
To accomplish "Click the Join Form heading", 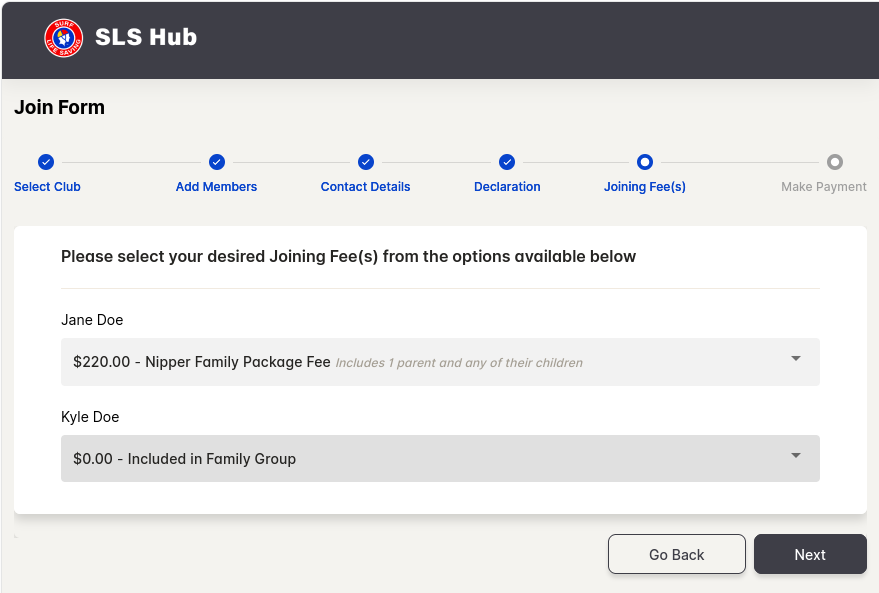I will point(59,107).
